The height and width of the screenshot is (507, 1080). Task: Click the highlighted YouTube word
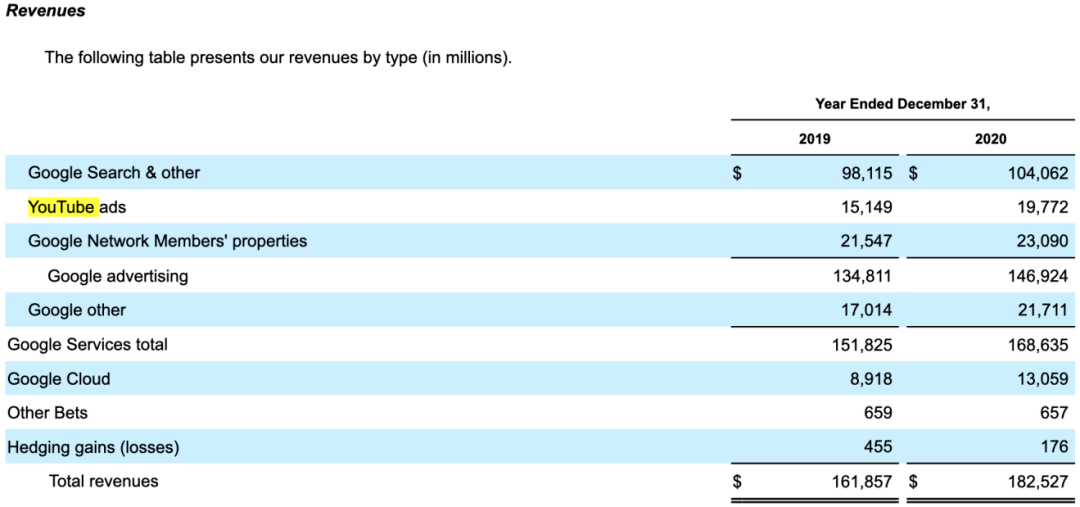[x=61, y=207]
